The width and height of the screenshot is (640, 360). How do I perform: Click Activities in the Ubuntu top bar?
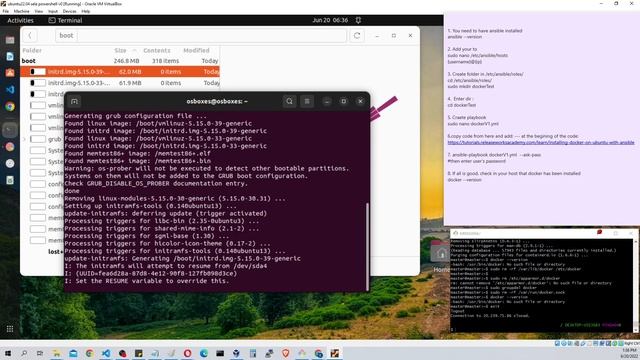20,20
